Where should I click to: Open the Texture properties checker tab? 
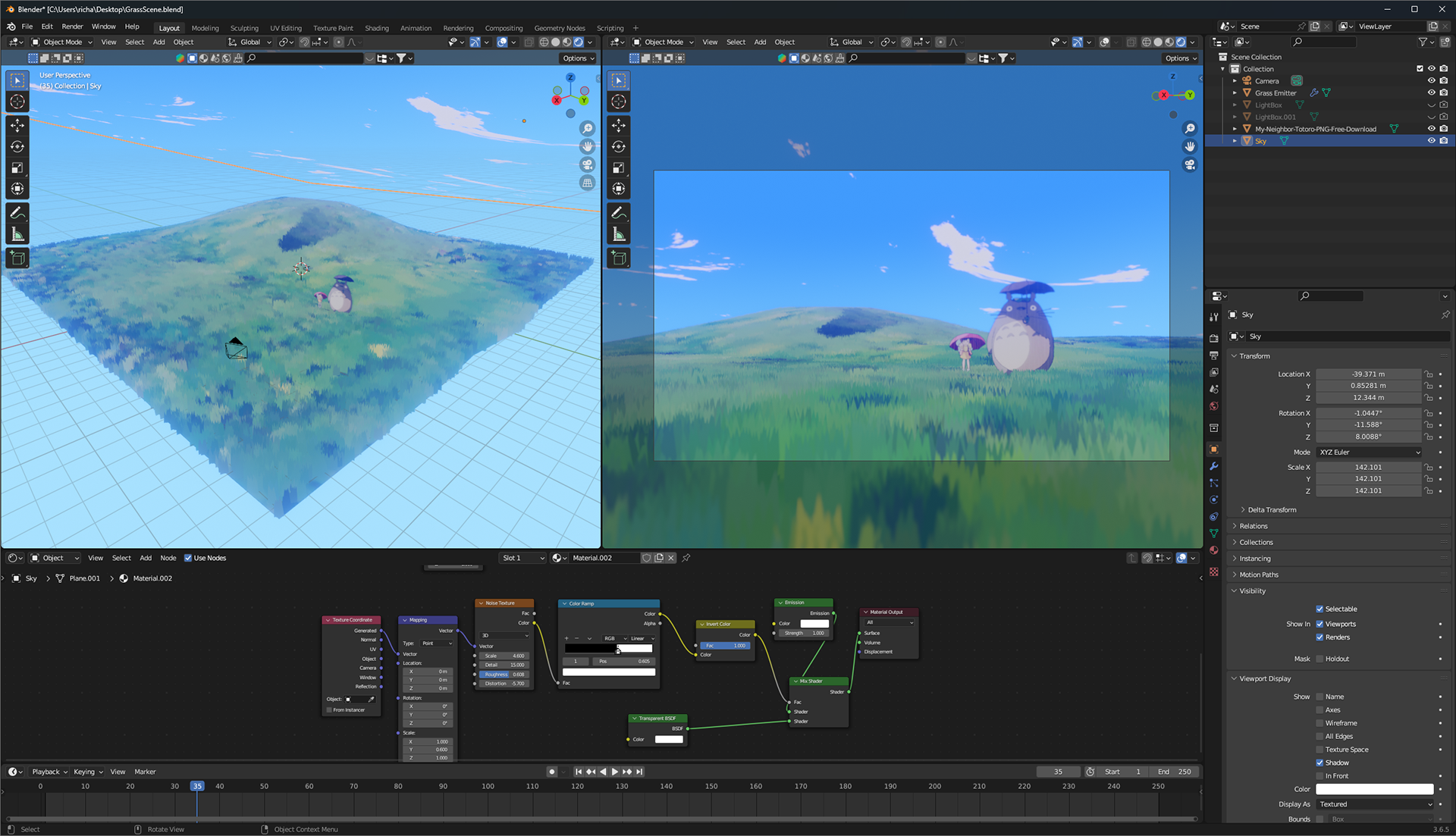(1213, 571)
